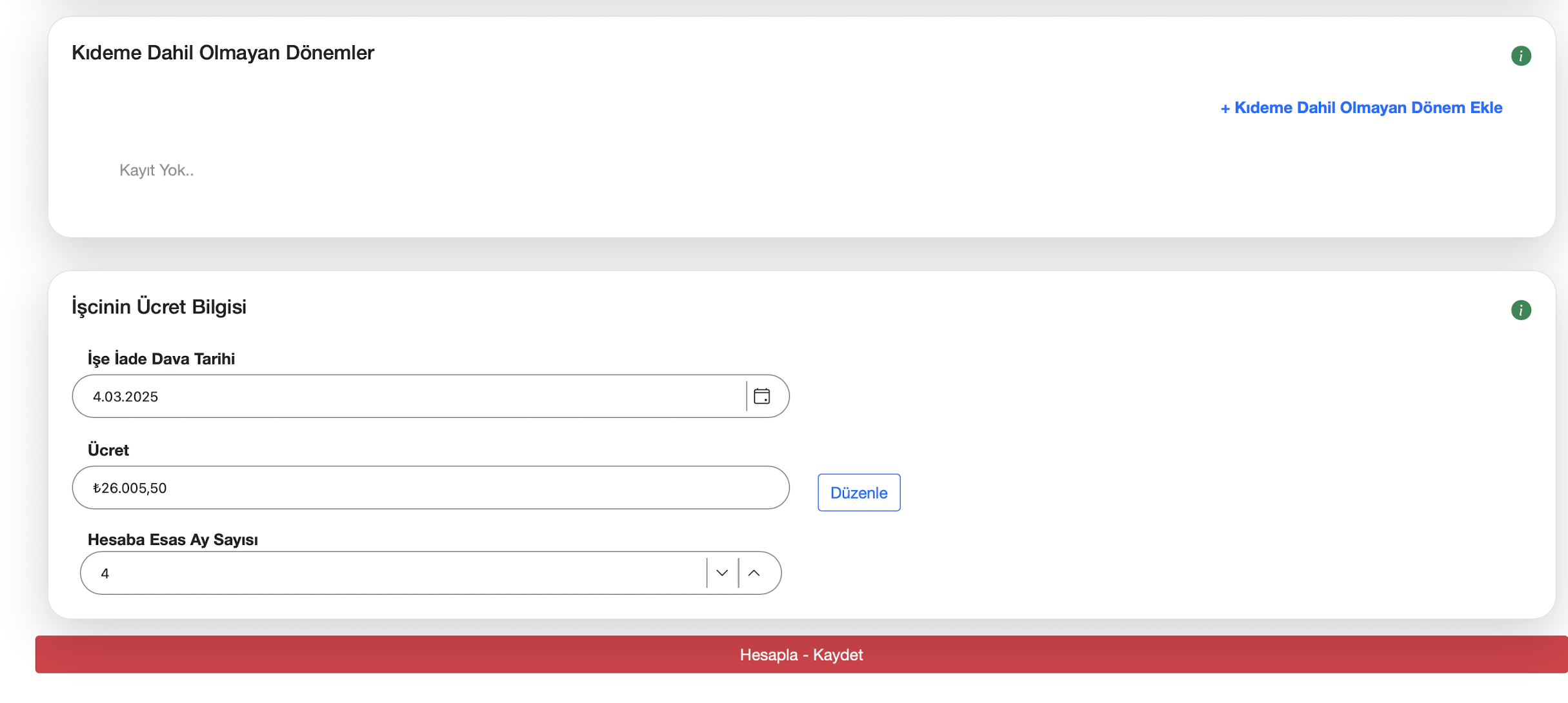The width and height of the screenshot is (1568, 703).
Task: Select the Hesaba Esas Ay Sayısı number field
Action: point(400,573)
